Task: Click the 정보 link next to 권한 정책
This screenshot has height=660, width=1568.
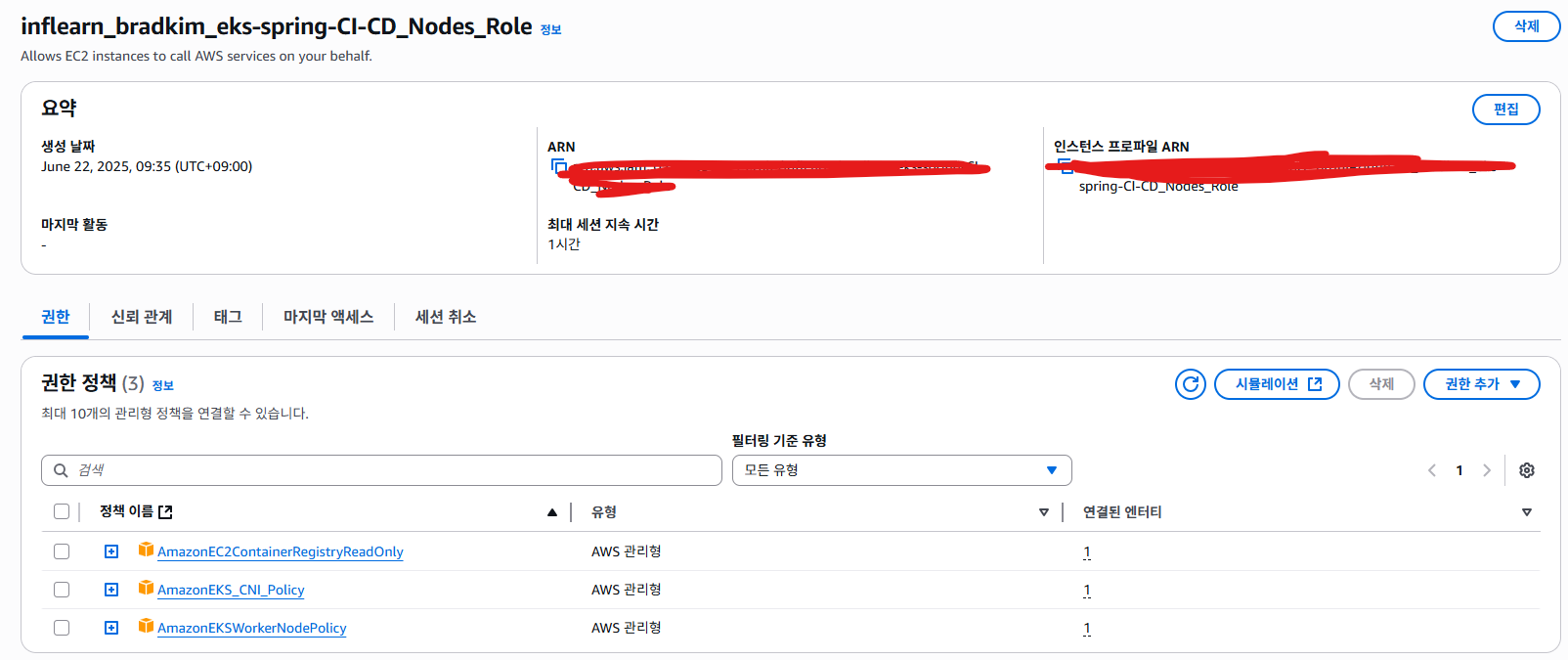Action: pyautogui.click(x=163, y=386)
